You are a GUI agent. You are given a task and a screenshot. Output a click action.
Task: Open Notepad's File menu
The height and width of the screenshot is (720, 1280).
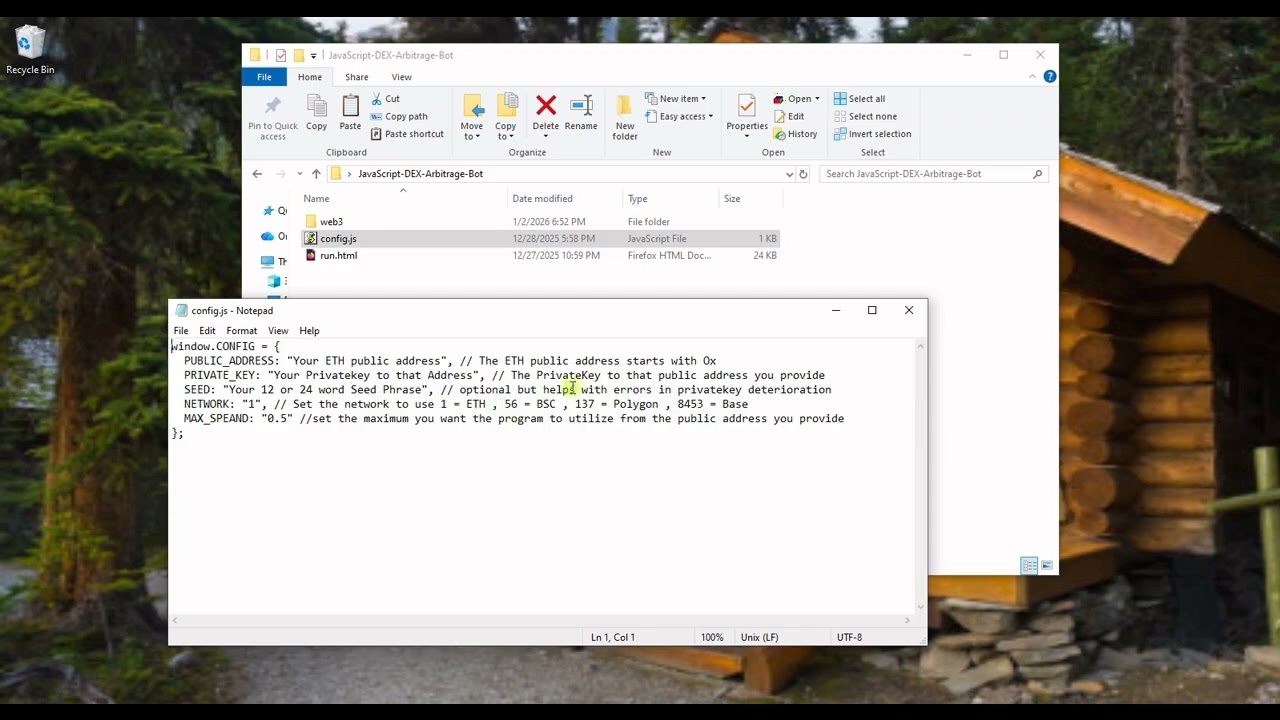[181, 331]
